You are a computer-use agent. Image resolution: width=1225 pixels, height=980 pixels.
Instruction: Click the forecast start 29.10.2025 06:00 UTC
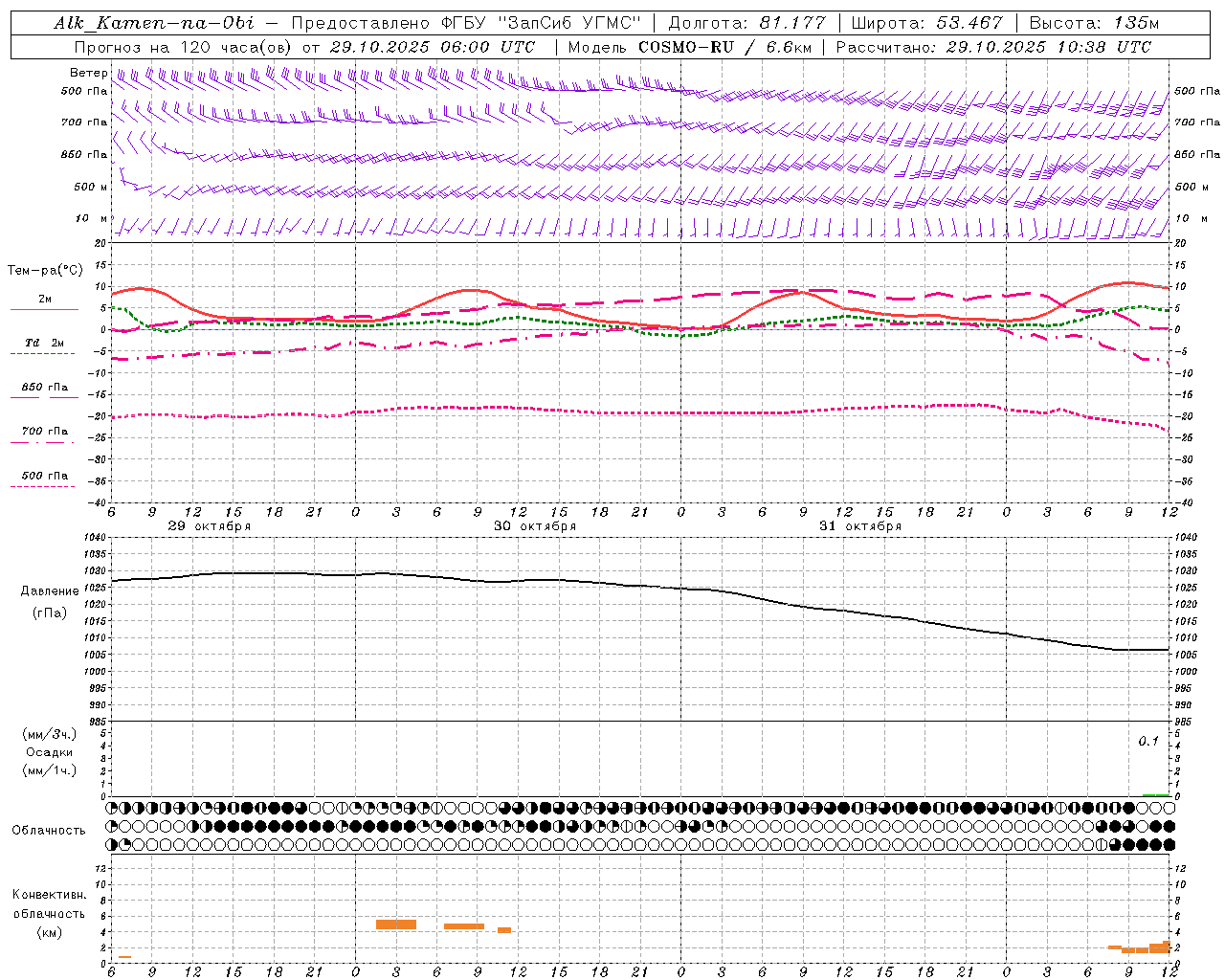pyautogui.click(x=432, y=47)
